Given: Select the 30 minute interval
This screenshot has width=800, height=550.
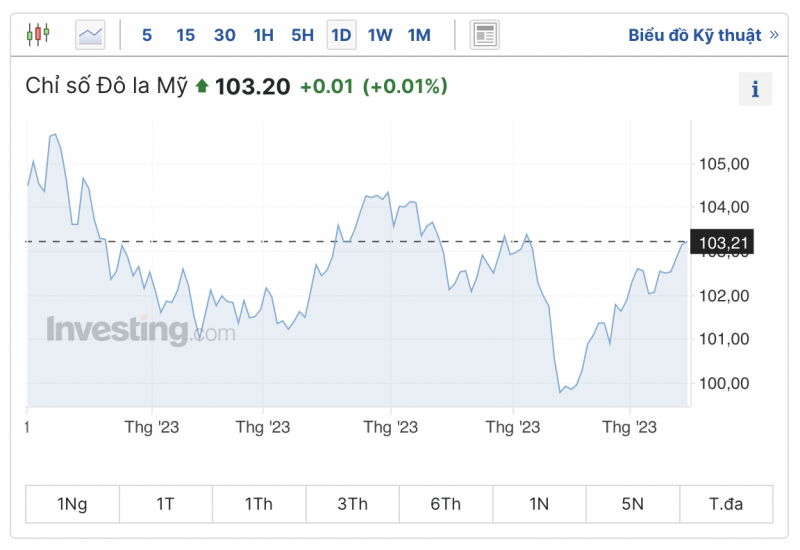Looking at the screenshot, I should click(x=224, y=35).
